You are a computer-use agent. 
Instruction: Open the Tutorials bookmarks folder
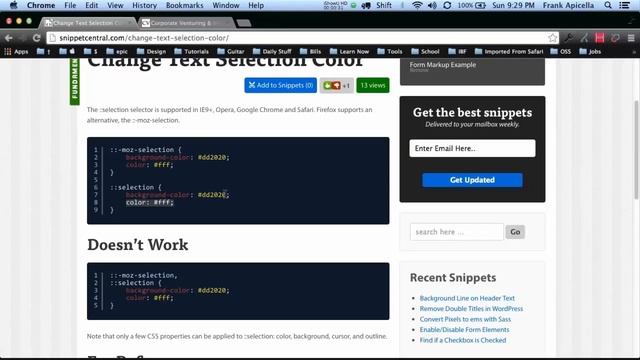tap(191, 51)
